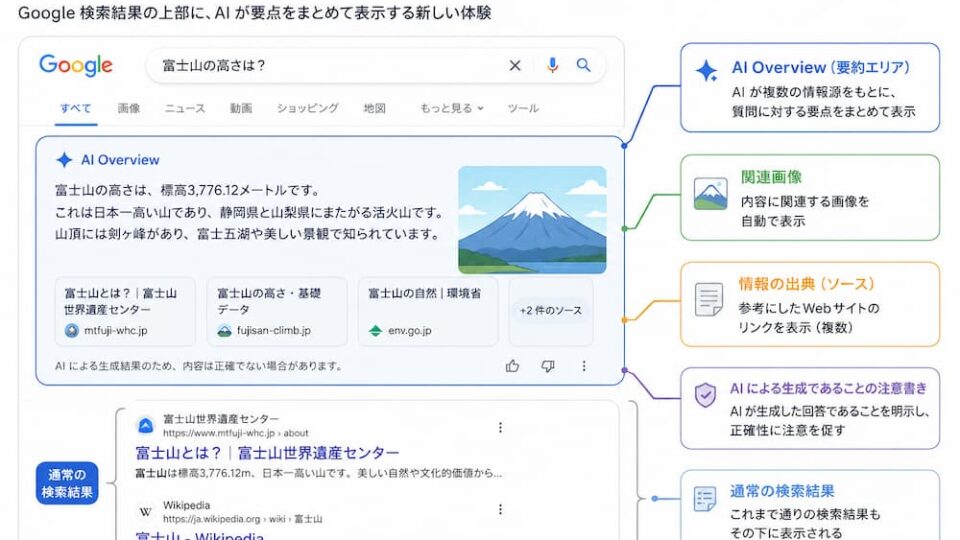Start voice search with the microphone icon
Viewport: 960px width, 540px height.
[x=552, y=66]
